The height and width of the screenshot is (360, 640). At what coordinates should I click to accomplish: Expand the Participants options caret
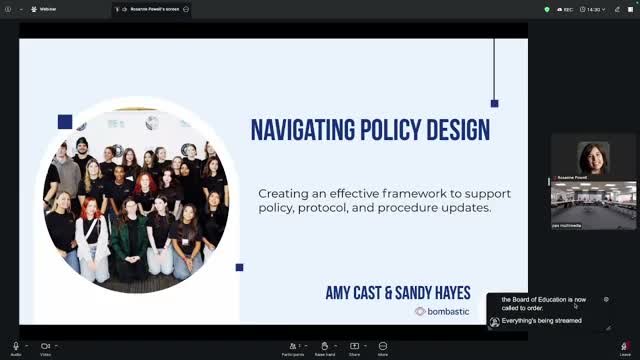(306, 346)
